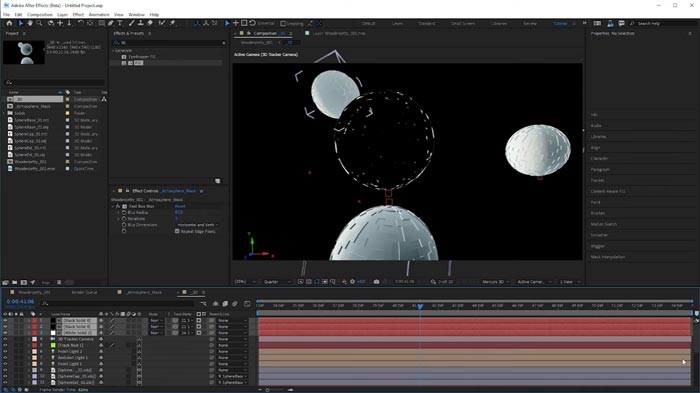Hide the 3D Tracker Camera layer
The width and height of the screenshot is (700, 393).
[5, 339]
